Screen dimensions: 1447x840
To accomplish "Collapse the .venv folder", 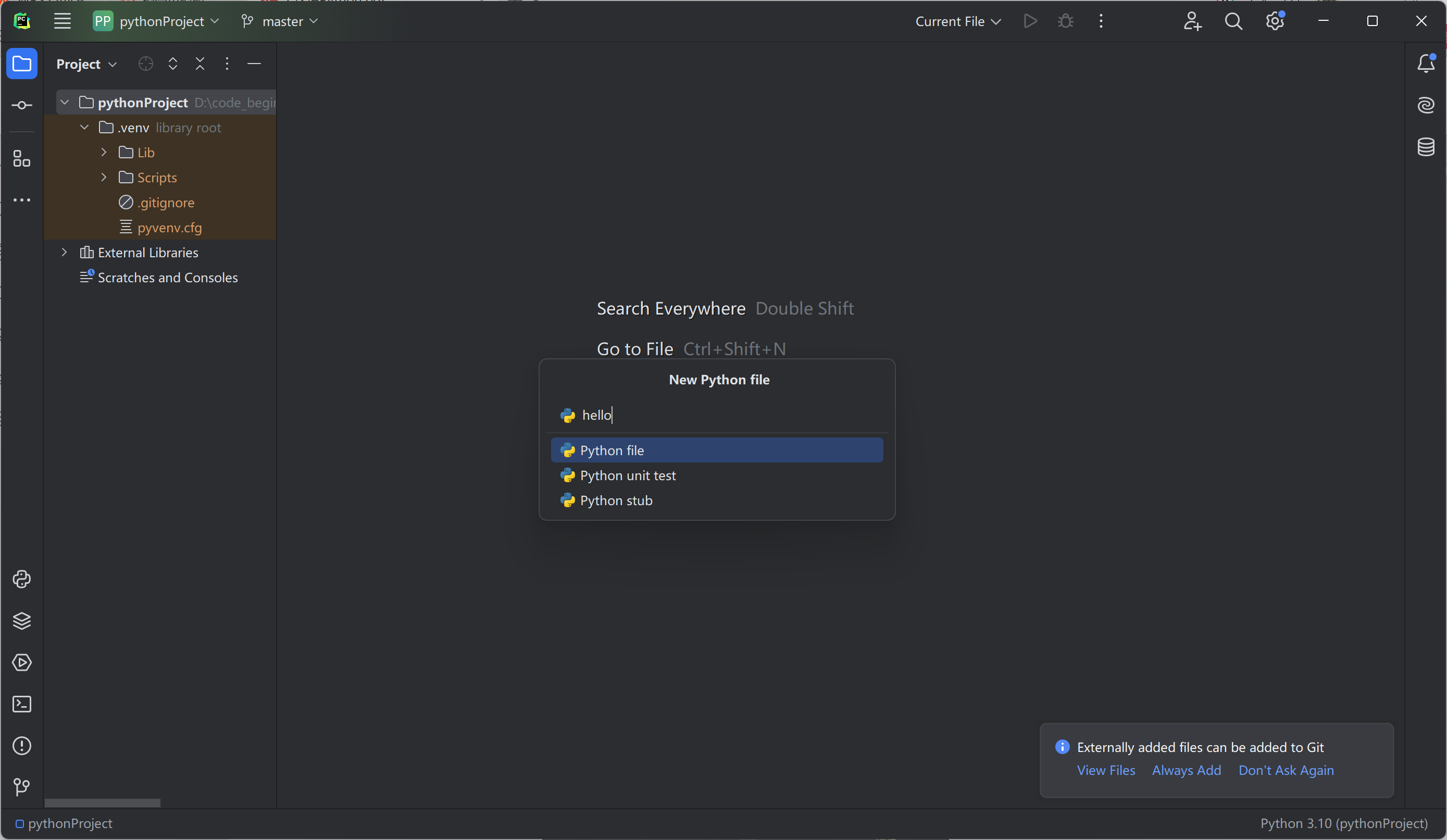I will click(84, 127).
